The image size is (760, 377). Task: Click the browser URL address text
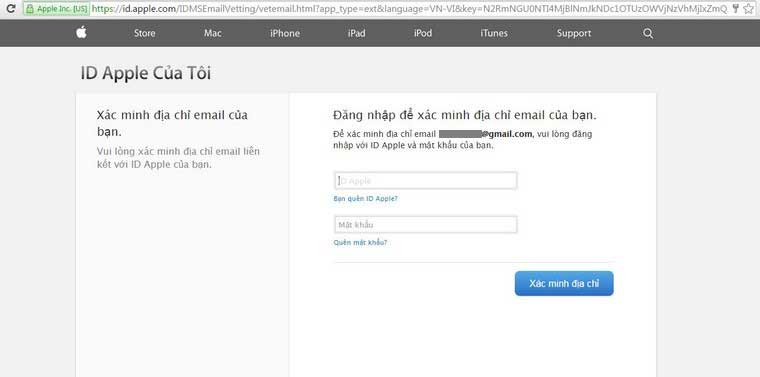pyautogui.click(x=409, y=8)
